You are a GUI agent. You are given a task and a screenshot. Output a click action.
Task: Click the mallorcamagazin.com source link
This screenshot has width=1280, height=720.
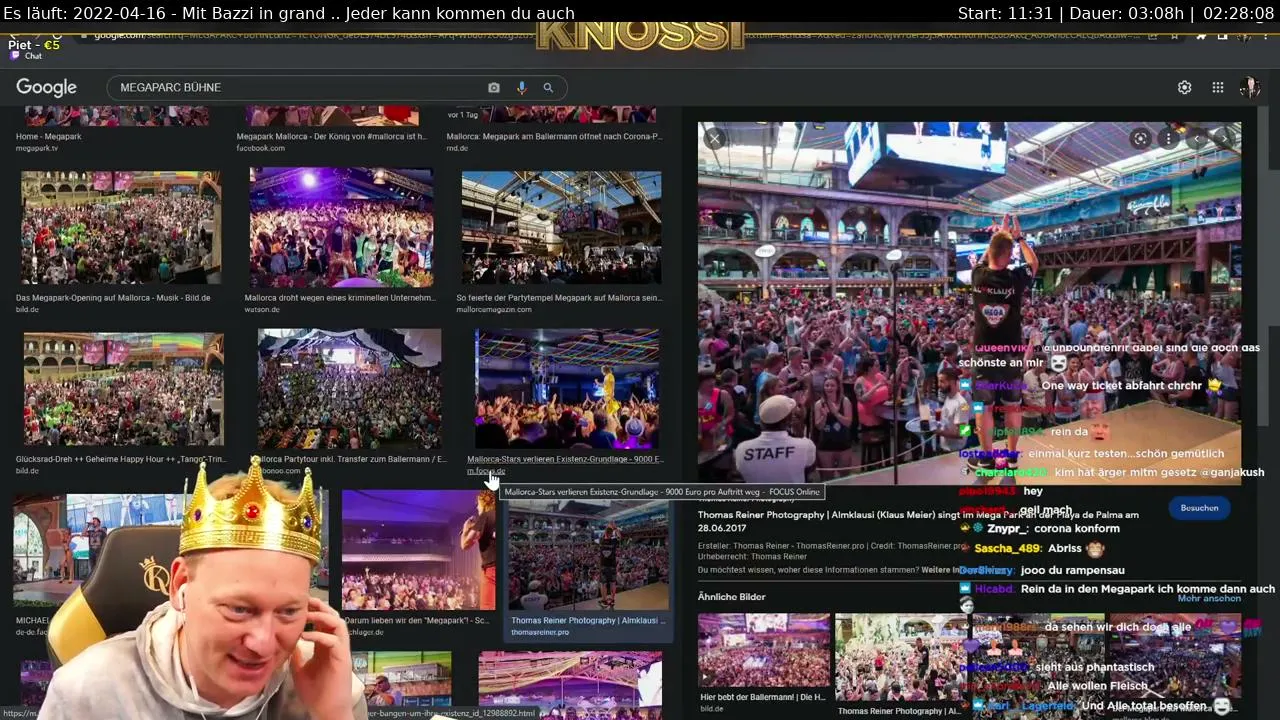click(x=494, y=309)
